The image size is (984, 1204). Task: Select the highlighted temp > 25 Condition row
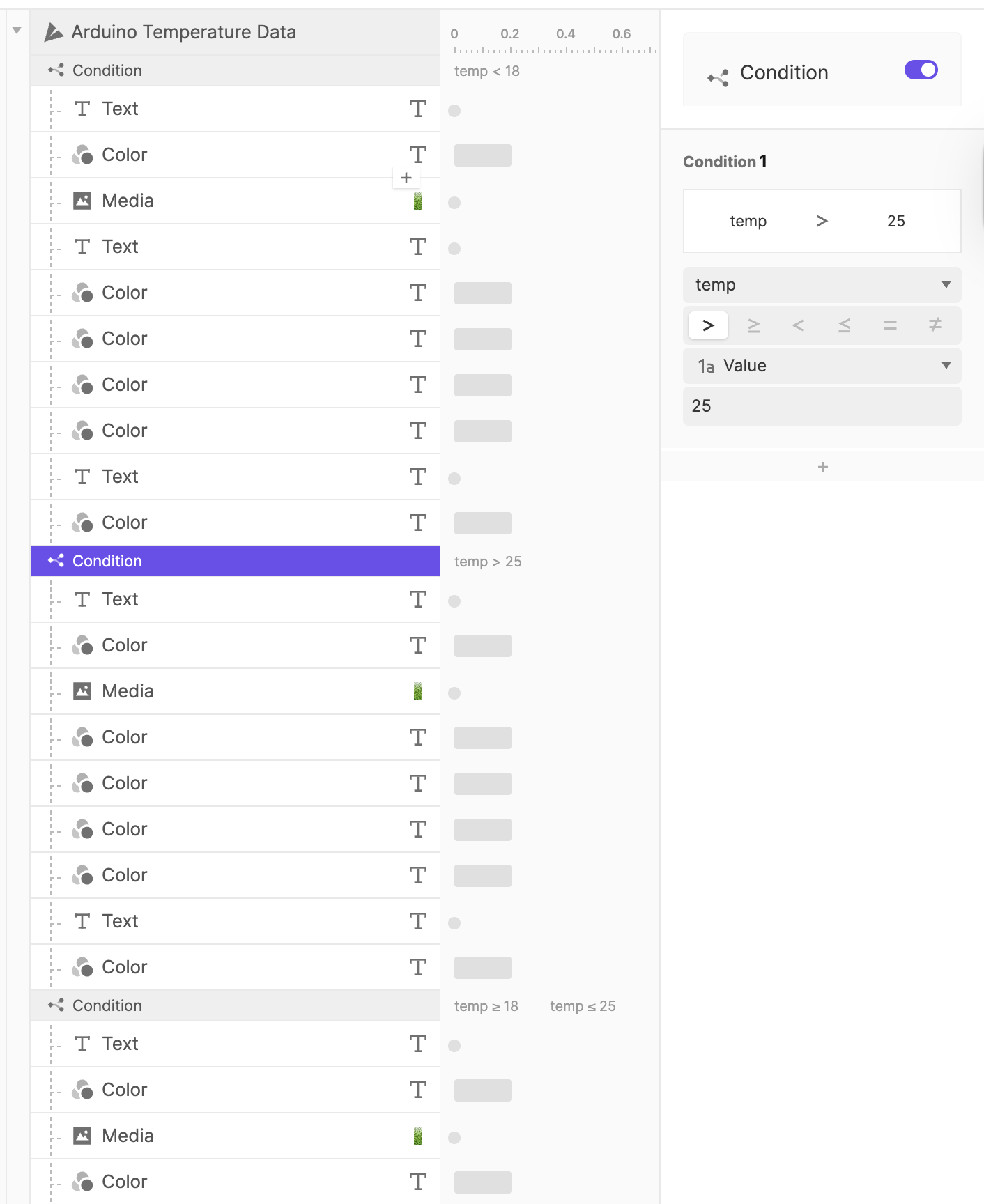(x=235, y=561)
